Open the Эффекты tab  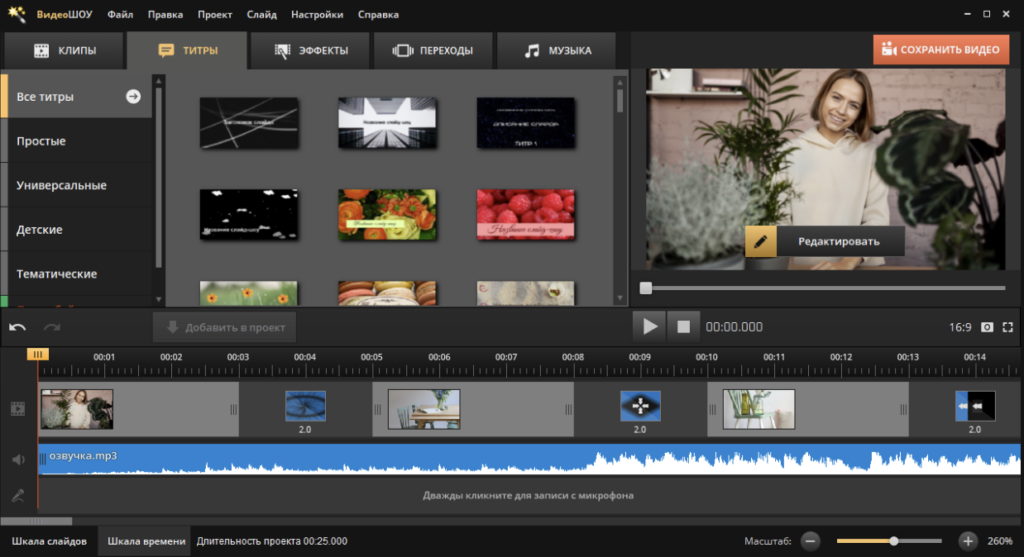tap(309, 50)
